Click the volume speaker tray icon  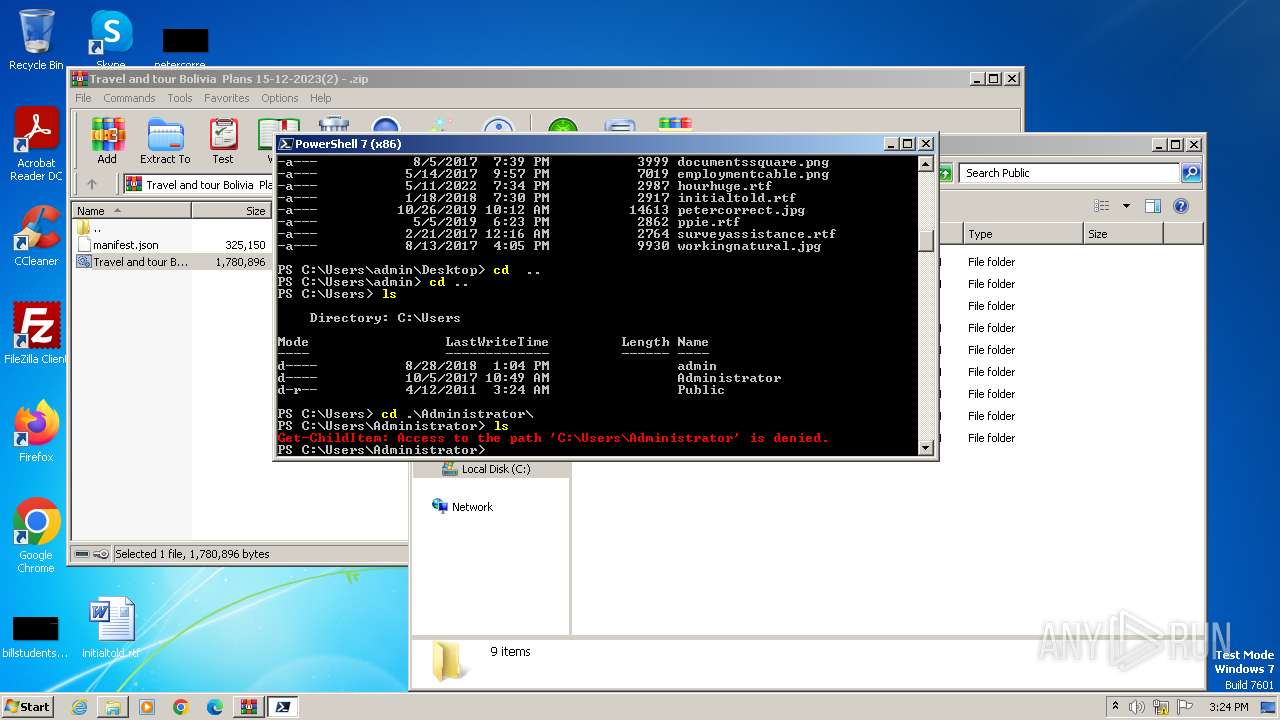click(x=1136, y=707)
